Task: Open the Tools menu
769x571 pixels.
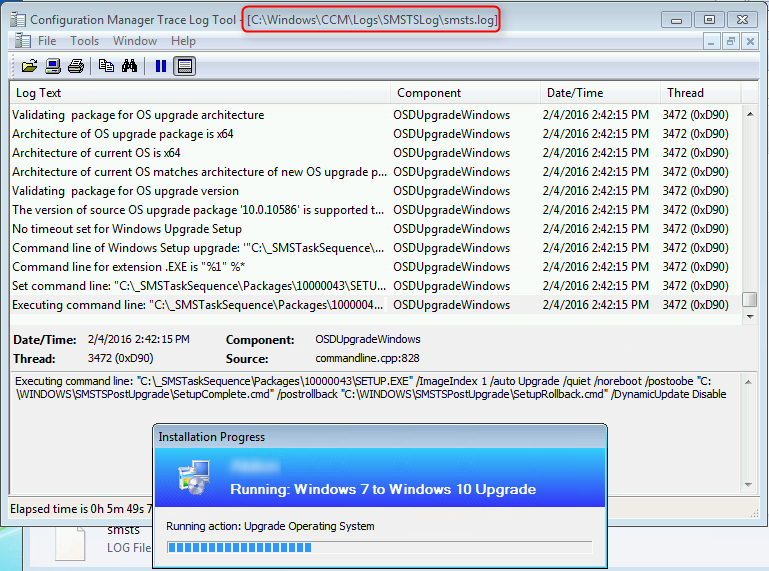Action: [84, 41]
